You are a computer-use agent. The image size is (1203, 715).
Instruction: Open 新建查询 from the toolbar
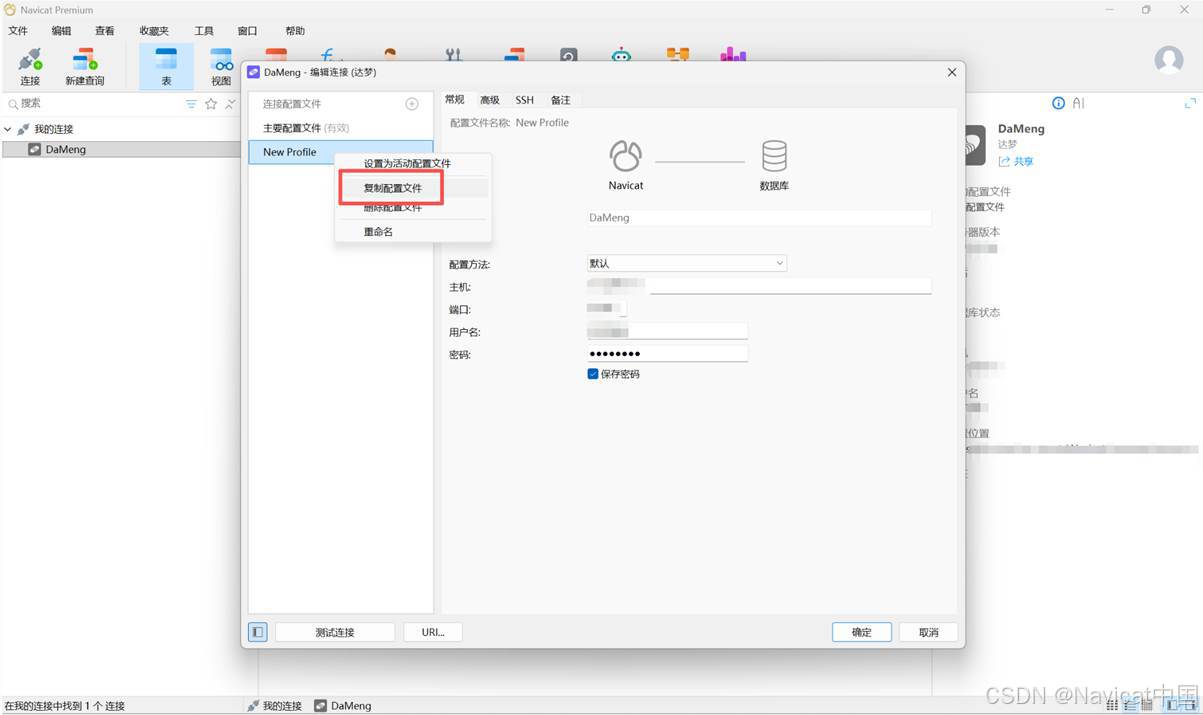tap(85, 66)
